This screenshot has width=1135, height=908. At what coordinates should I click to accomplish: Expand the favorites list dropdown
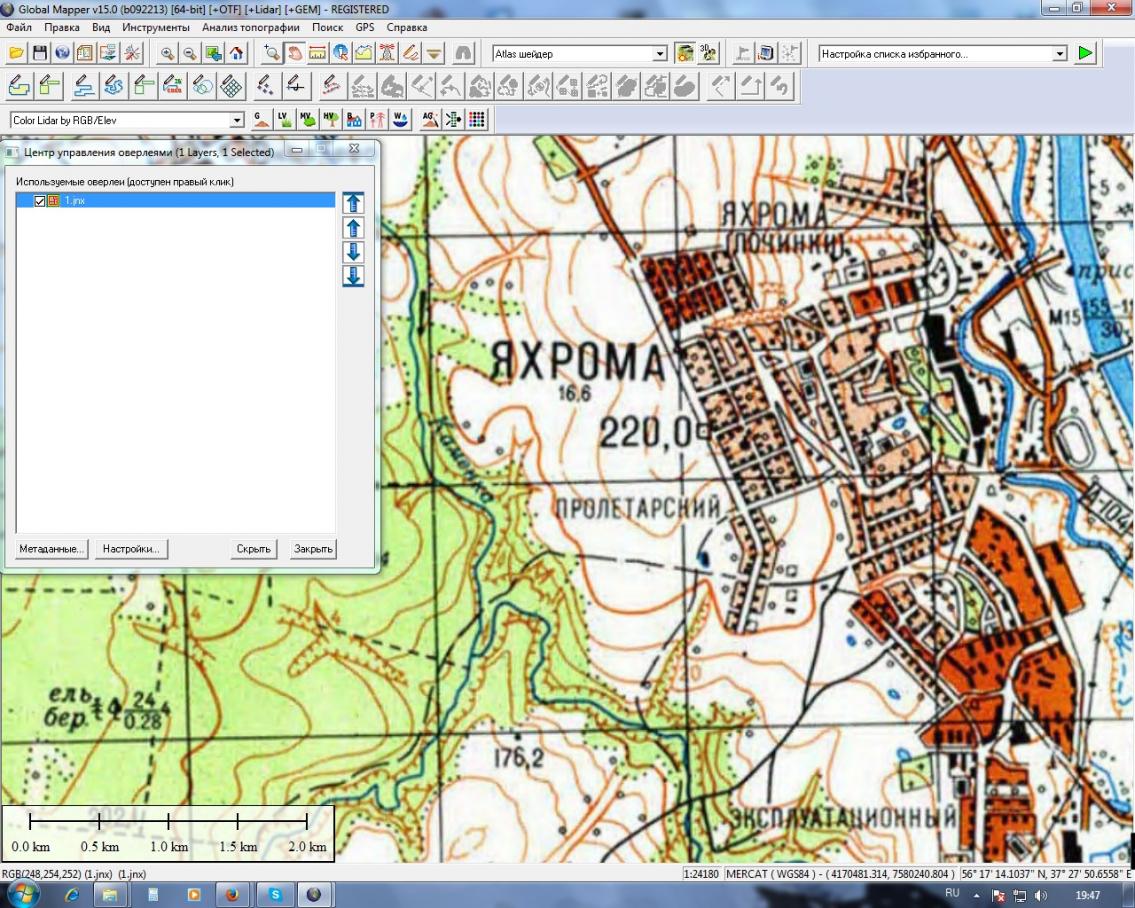click(1060, 54)
